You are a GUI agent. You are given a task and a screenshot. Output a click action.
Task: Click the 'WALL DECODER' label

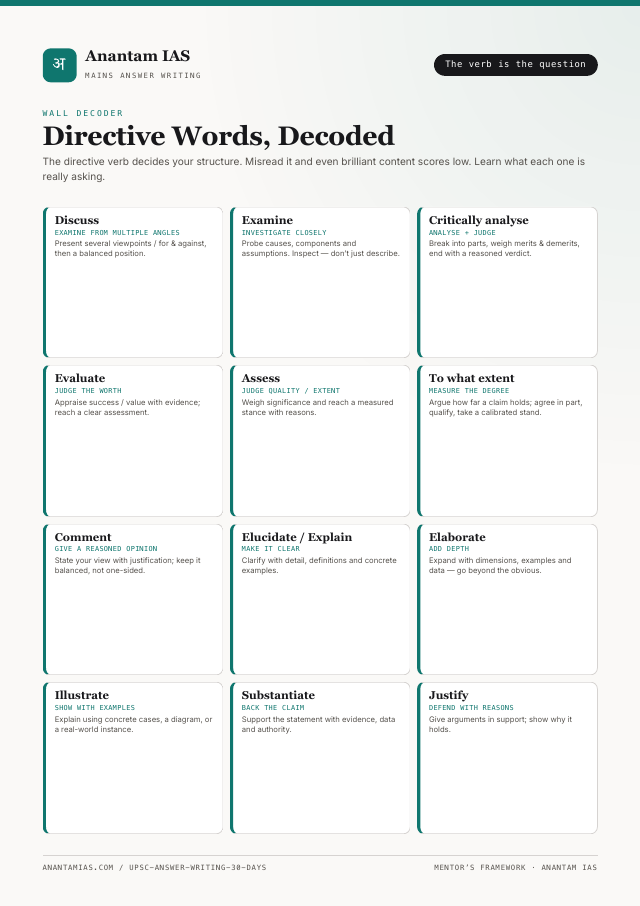[x=83, y=113]
